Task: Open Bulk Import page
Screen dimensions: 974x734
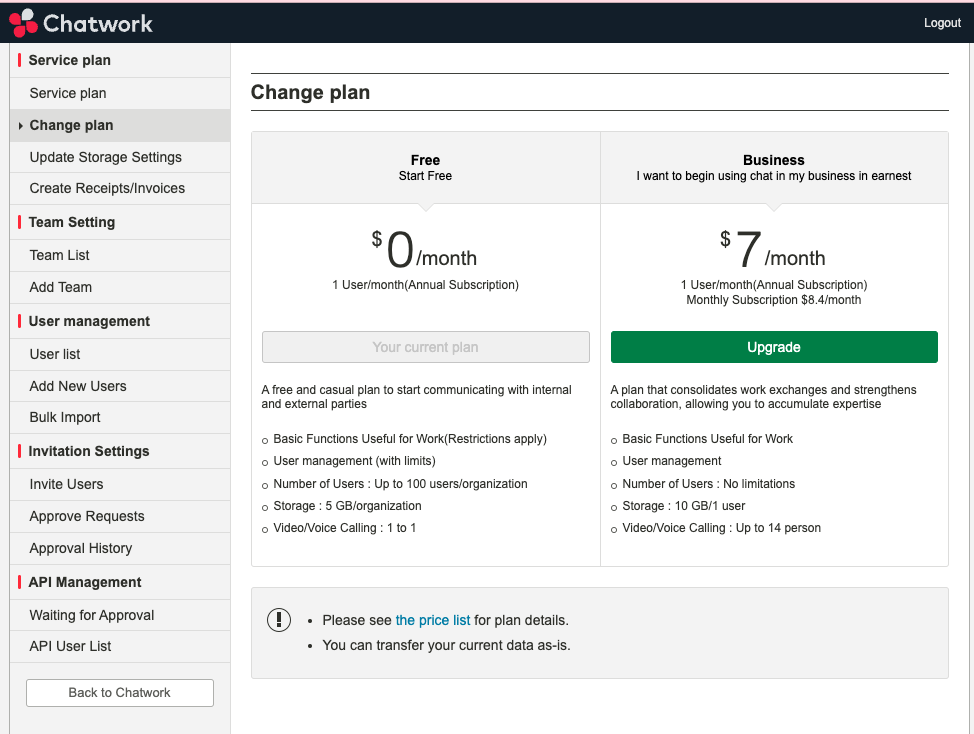Action: coord(65,417)
